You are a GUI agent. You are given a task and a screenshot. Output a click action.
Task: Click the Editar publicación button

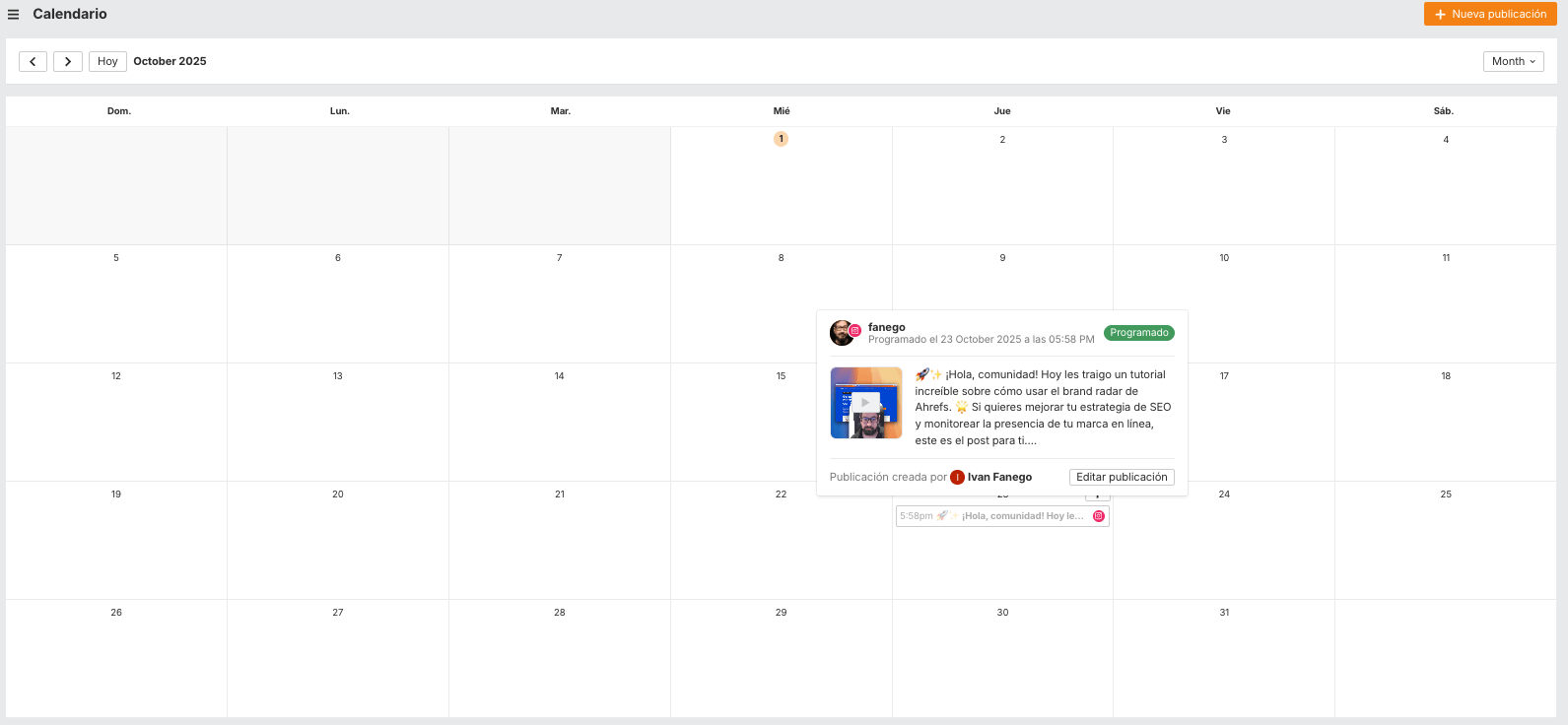[1122, 478]
